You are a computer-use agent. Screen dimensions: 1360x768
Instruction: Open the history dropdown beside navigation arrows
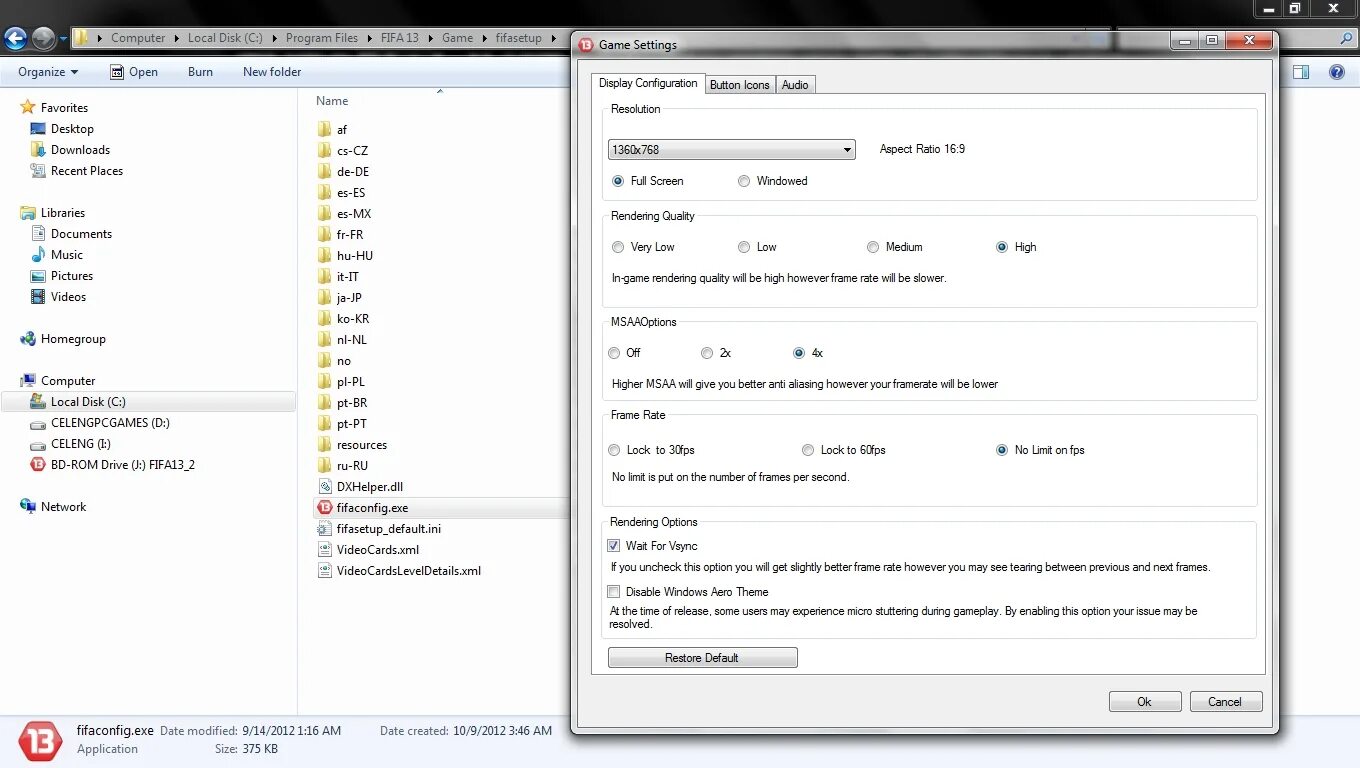[63, 39]
